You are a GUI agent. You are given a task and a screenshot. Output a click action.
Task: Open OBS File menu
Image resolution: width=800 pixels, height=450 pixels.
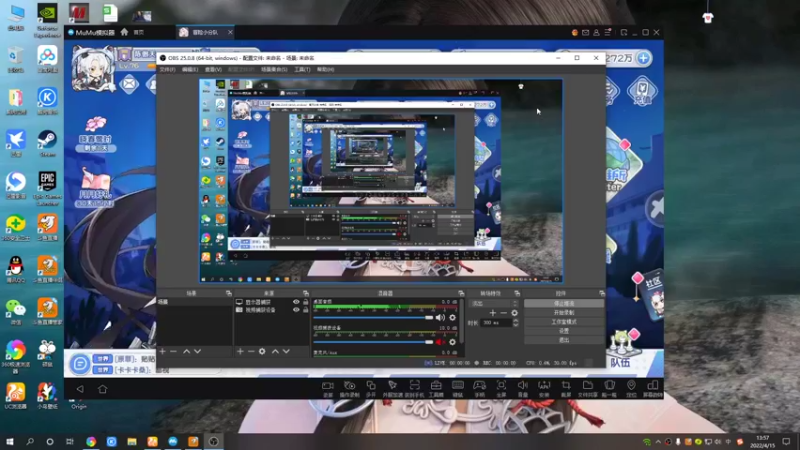coord(167,69)
